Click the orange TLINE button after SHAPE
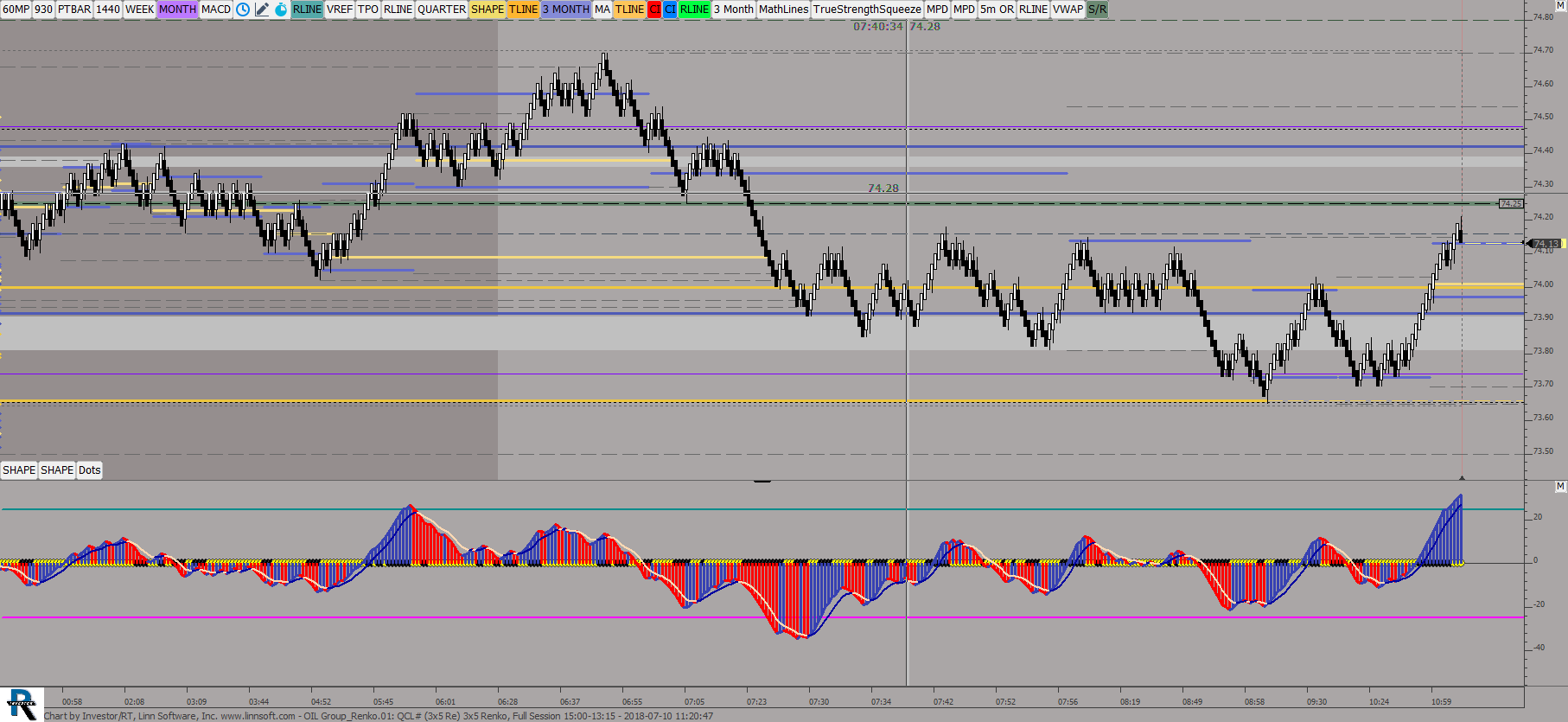The height and width of the screenshot is (722, 1568). pos(523,10)
